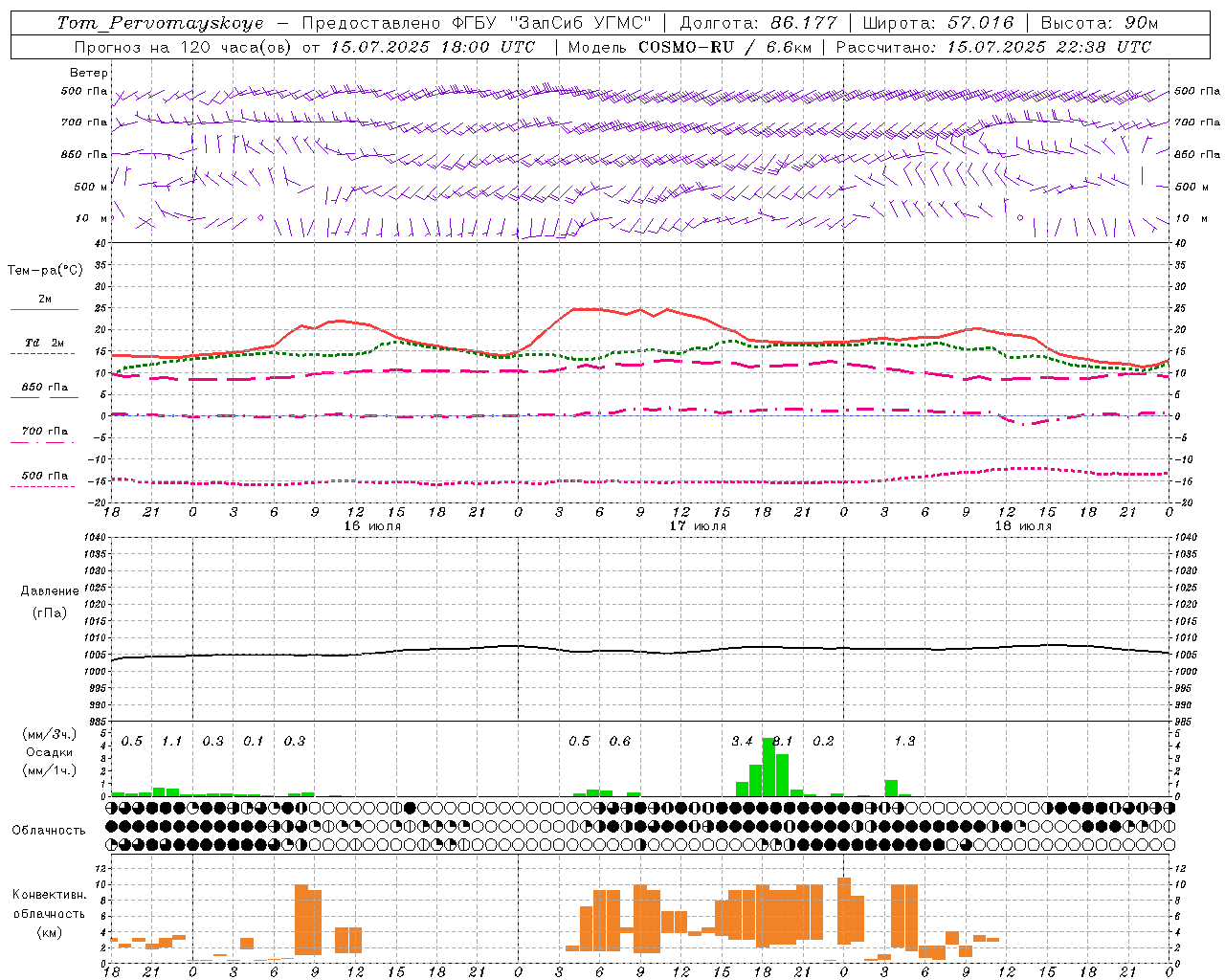Click the dotted pink "500 гПа" temperature legend entry
The width and height of the screenshot is (1225, 980).
(44, 479)
